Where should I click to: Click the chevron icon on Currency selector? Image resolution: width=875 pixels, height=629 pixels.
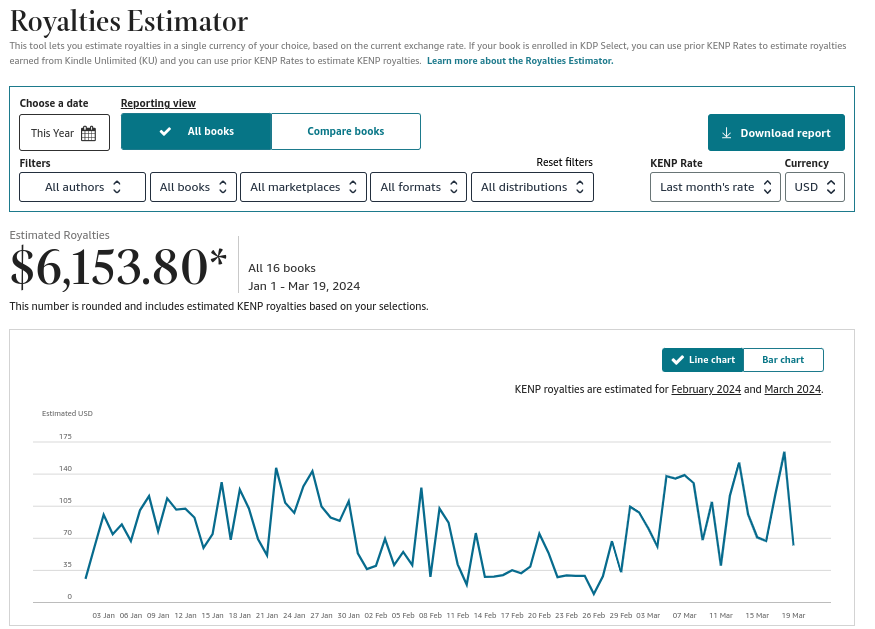pos(831,187)
